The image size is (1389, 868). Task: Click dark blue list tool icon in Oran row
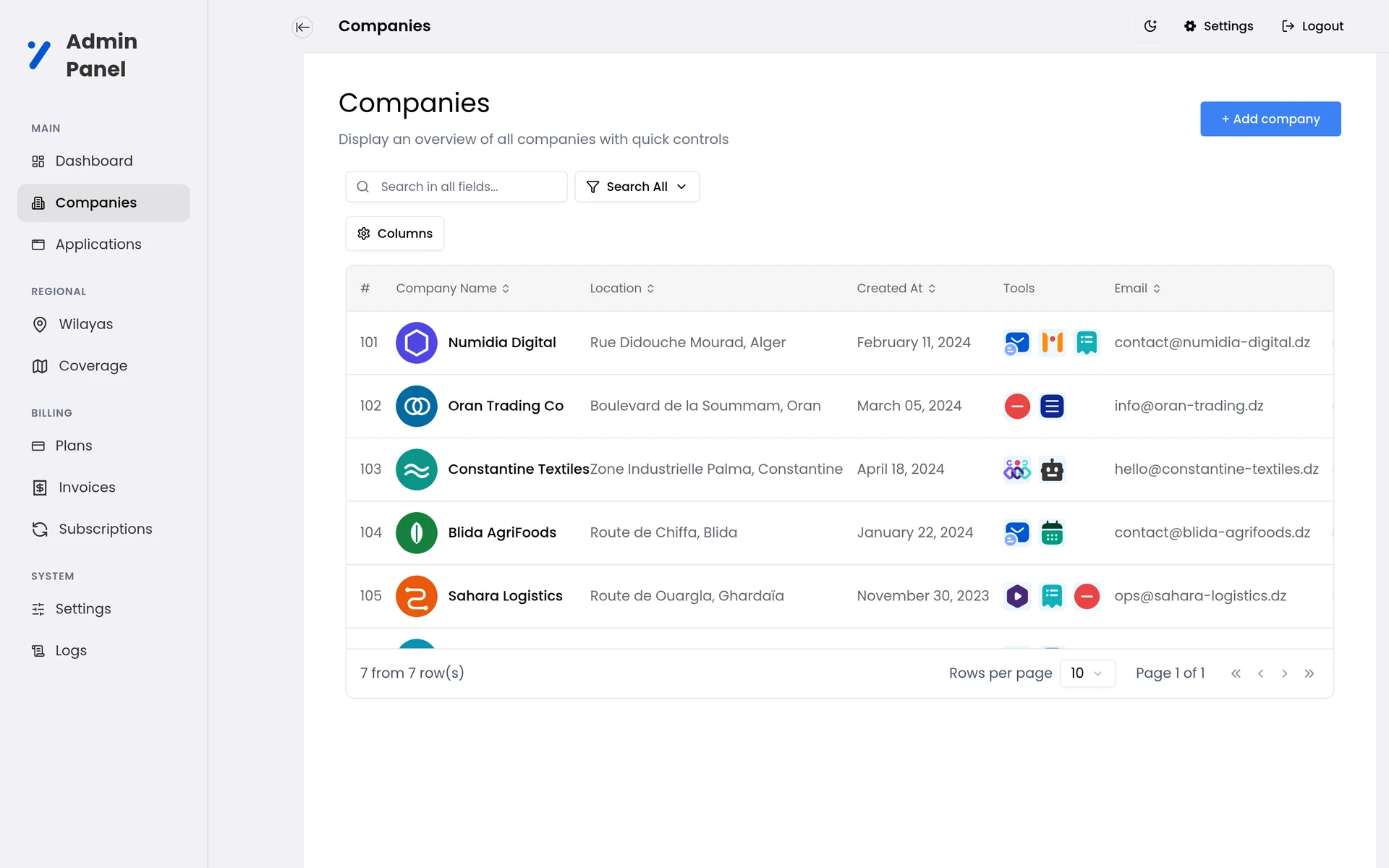click(1052, 406)
